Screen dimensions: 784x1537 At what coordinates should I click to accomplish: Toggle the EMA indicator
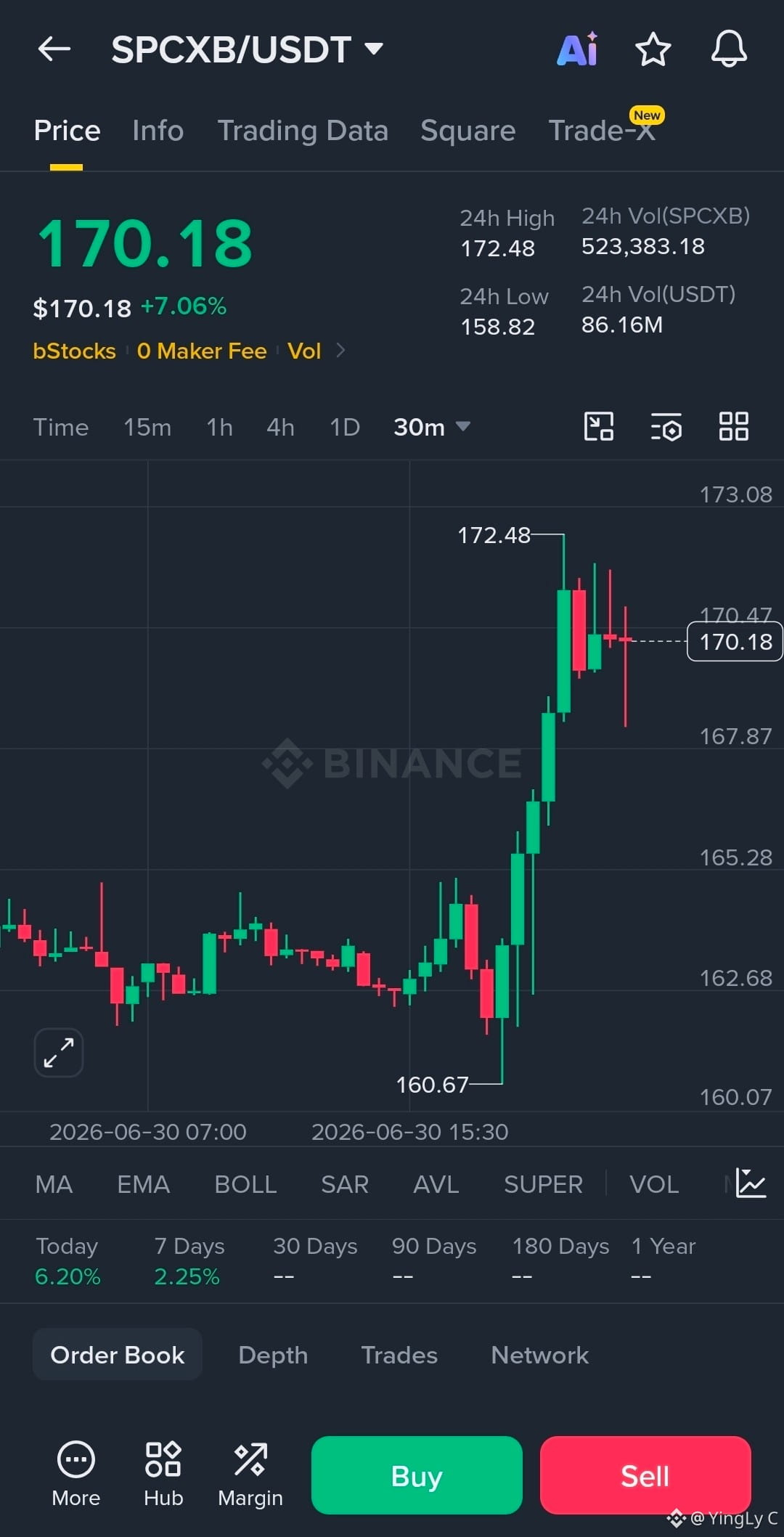[143, 1184]
